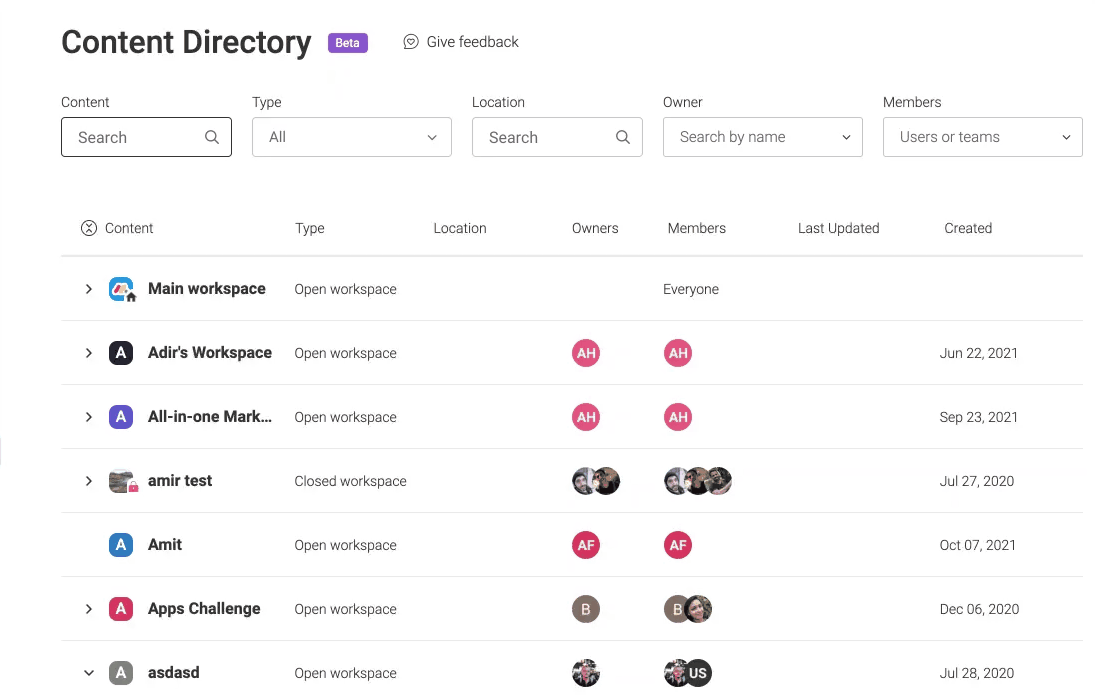Click the magnifier icon in the Content search box
Viewport: 1095px width, 696px height.
point(212,137)
